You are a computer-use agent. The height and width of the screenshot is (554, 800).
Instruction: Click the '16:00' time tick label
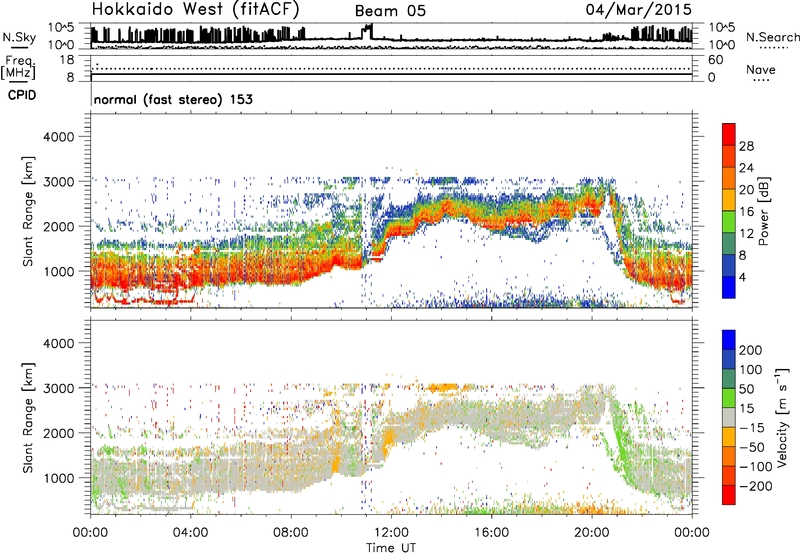click(x=491, y=533)
